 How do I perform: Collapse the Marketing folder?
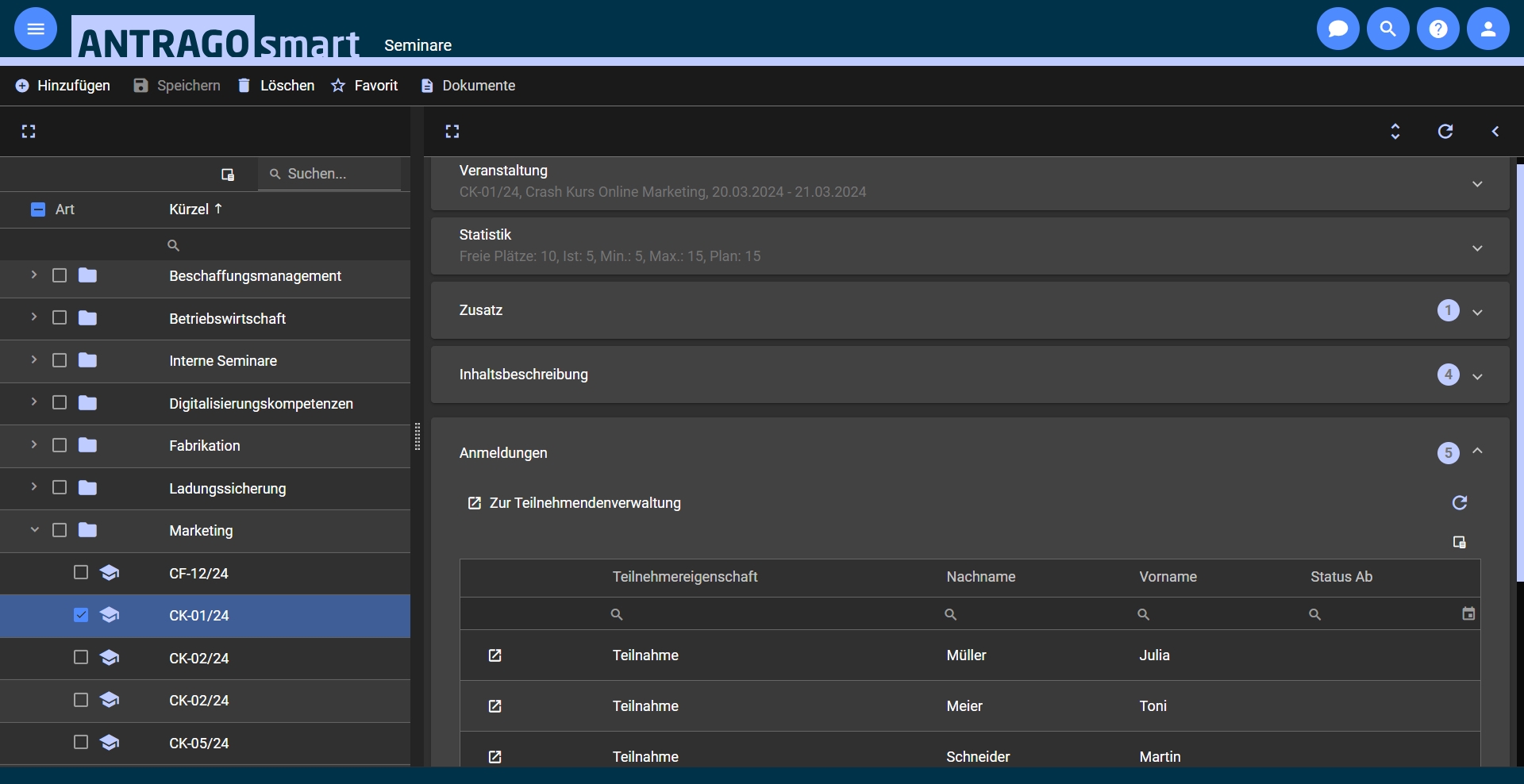[33, 530]
